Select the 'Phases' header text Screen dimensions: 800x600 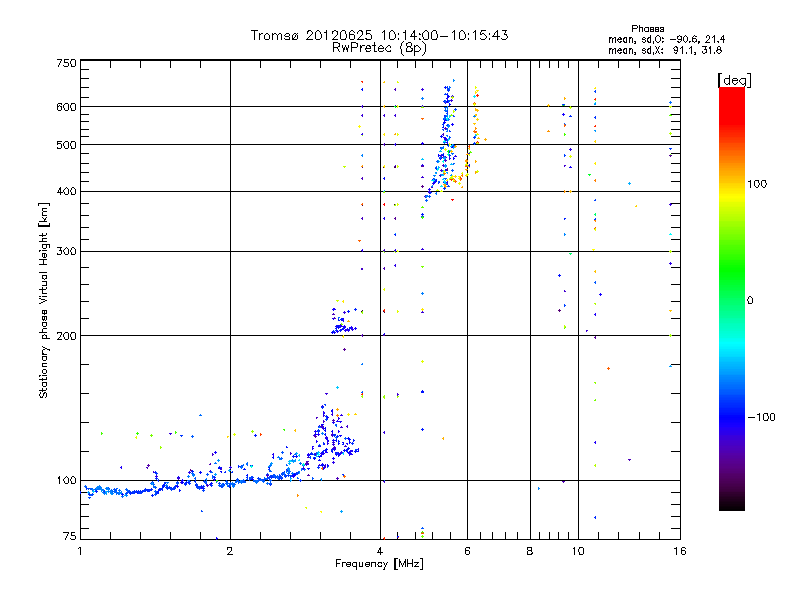point(647,29)
